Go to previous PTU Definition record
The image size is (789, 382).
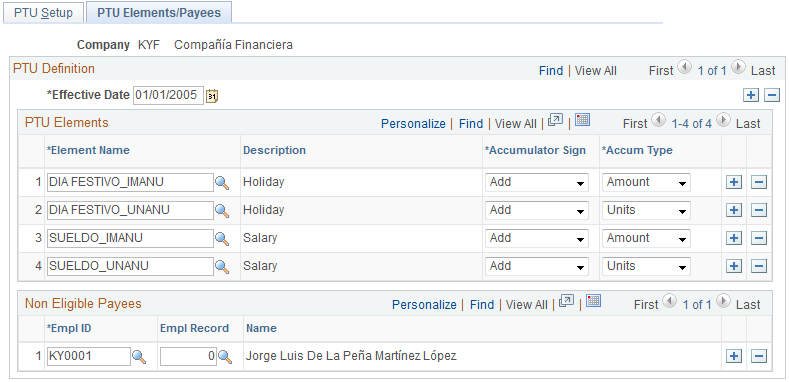[x=684, y=66]
